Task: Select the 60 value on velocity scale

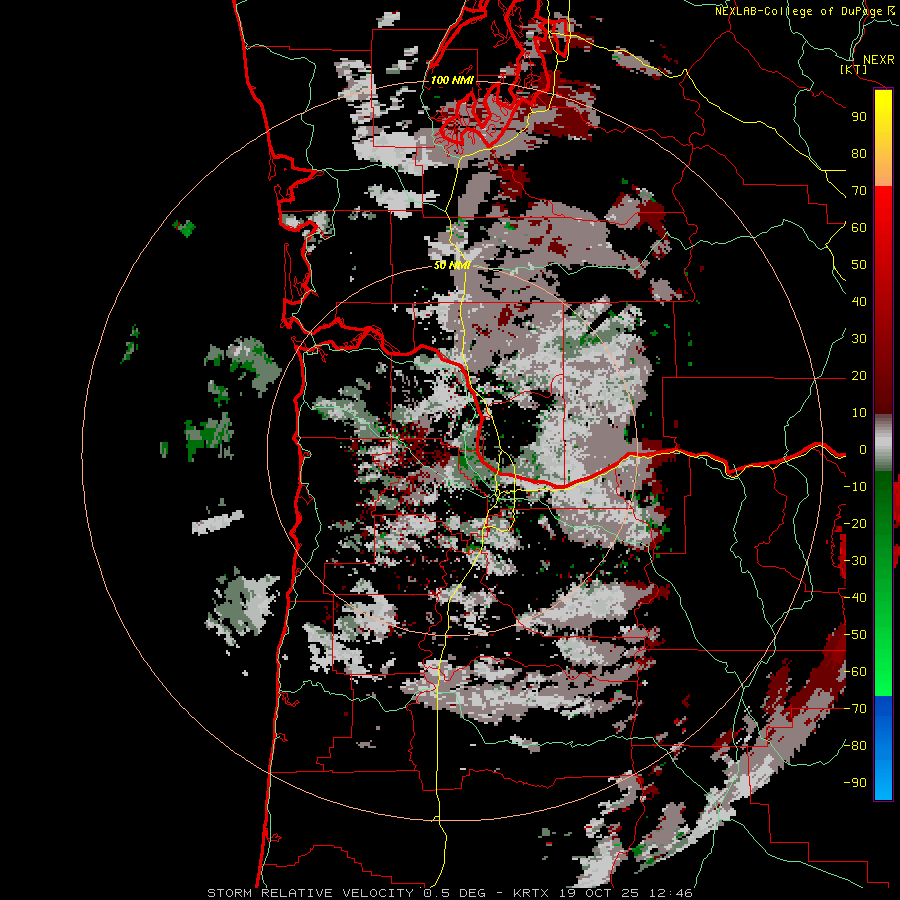Action: point(859,228)
